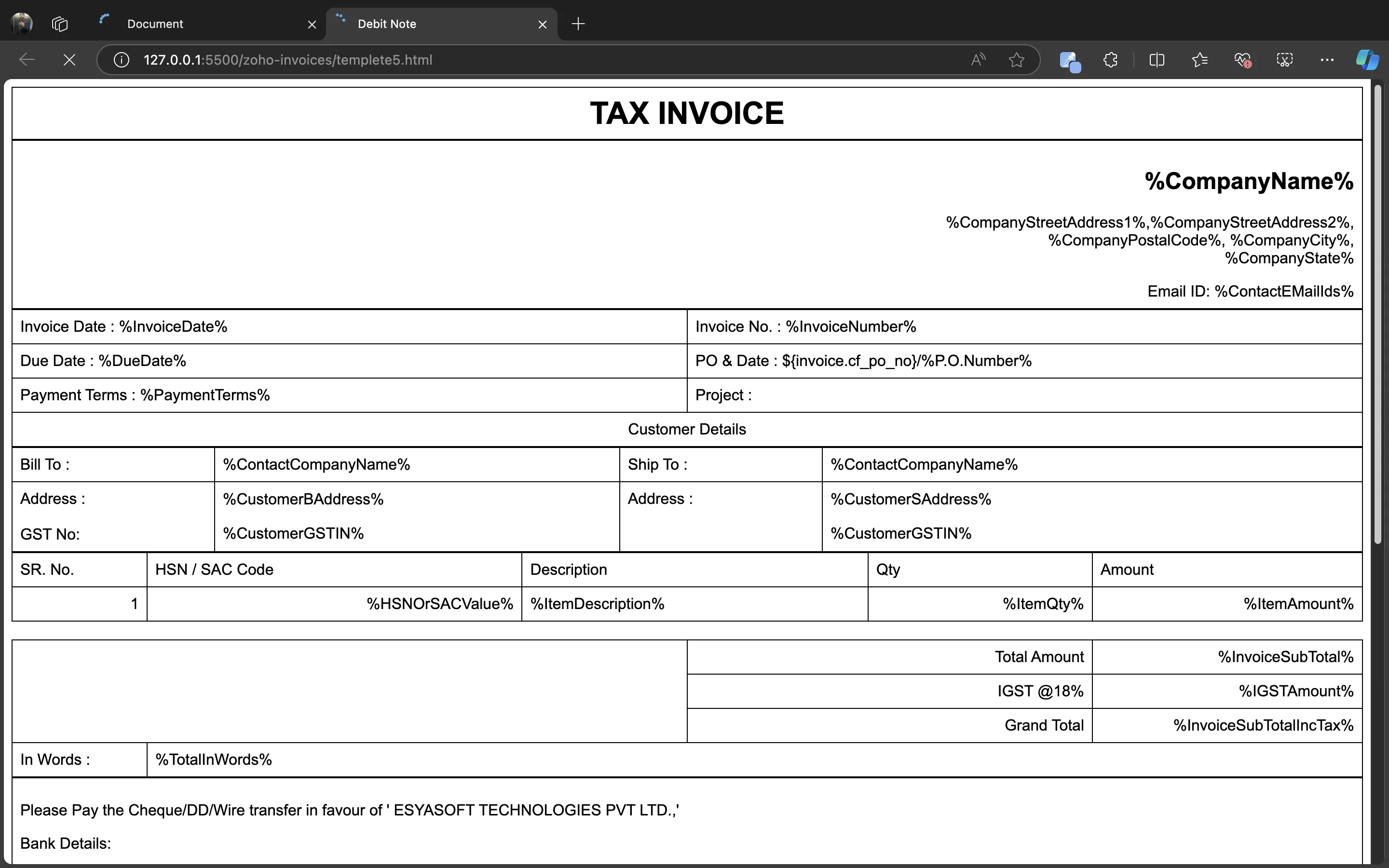The width and height of the screenshot is (1389, 868).
Task: Open the browser profile avatar
Action: coord(22,24)
